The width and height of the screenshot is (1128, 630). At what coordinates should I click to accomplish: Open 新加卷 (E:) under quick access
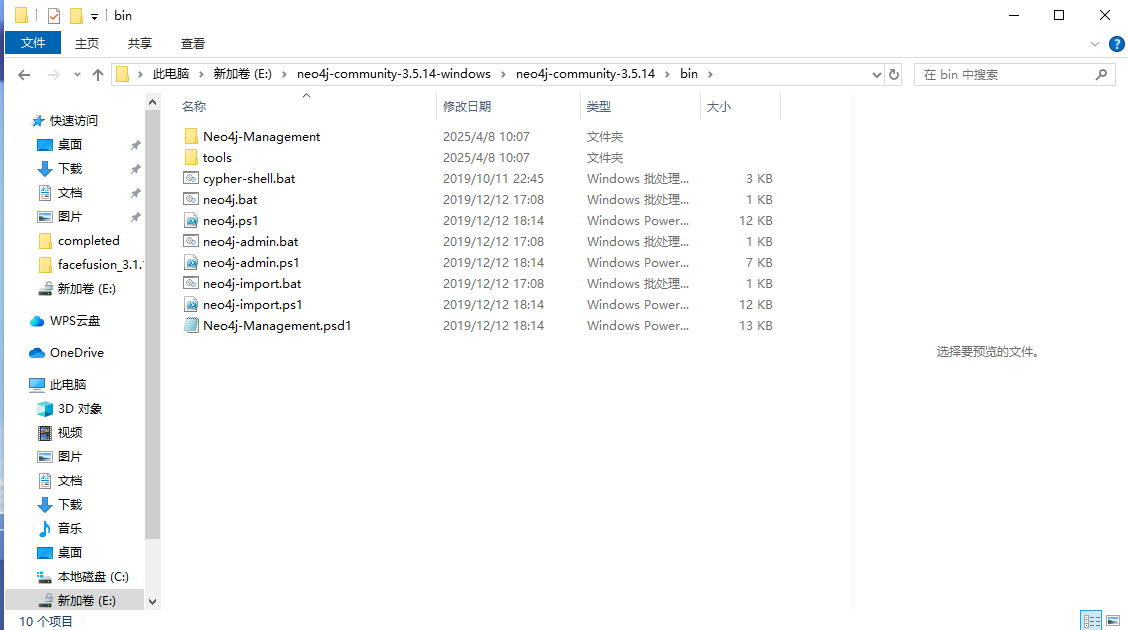(x=86, y=288)
